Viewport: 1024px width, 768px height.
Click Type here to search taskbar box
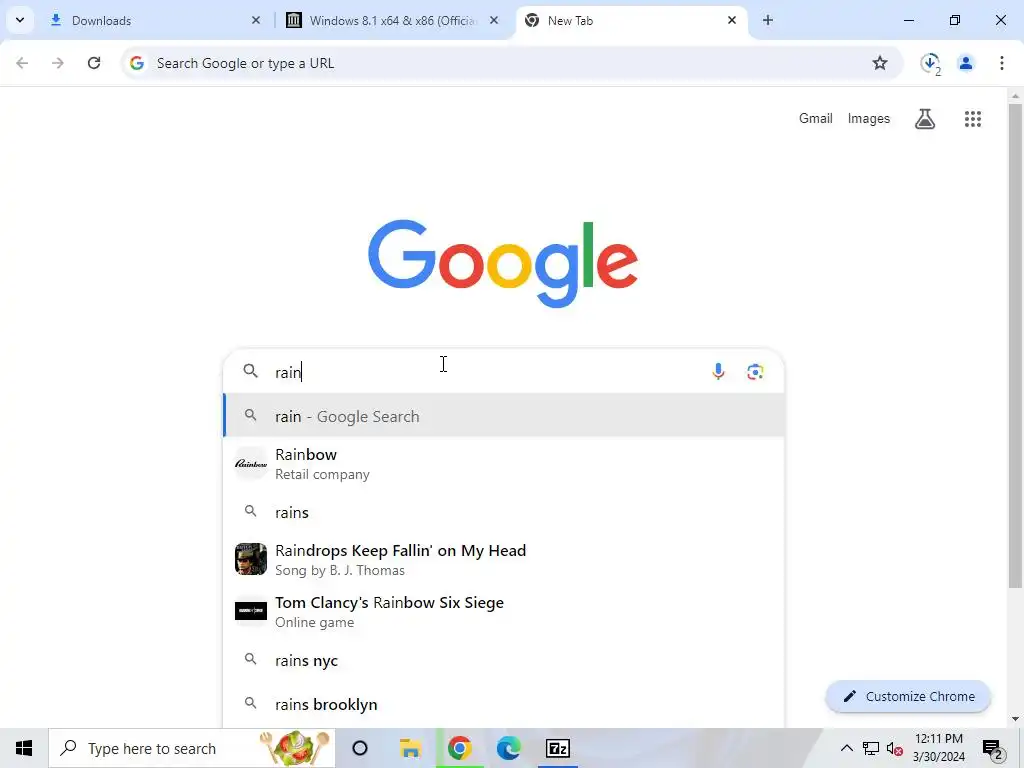coord(192,748)
